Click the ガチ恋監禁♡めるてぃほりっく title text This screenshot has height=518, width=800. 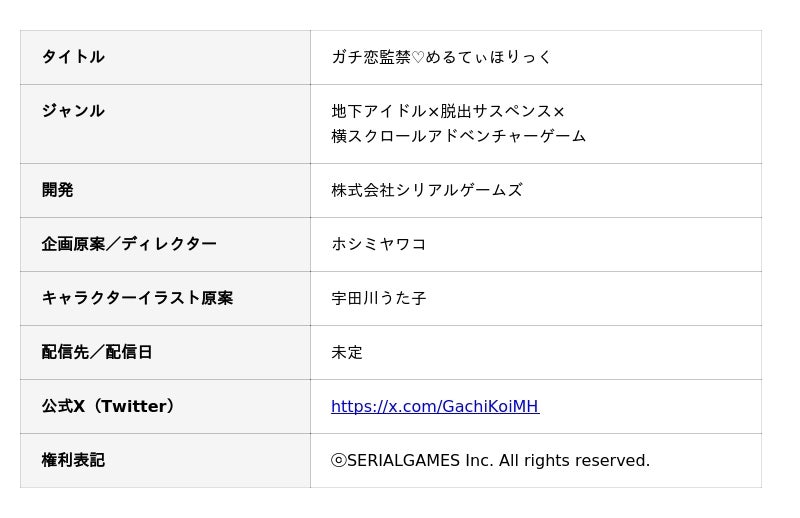click(x=441, y=57)
